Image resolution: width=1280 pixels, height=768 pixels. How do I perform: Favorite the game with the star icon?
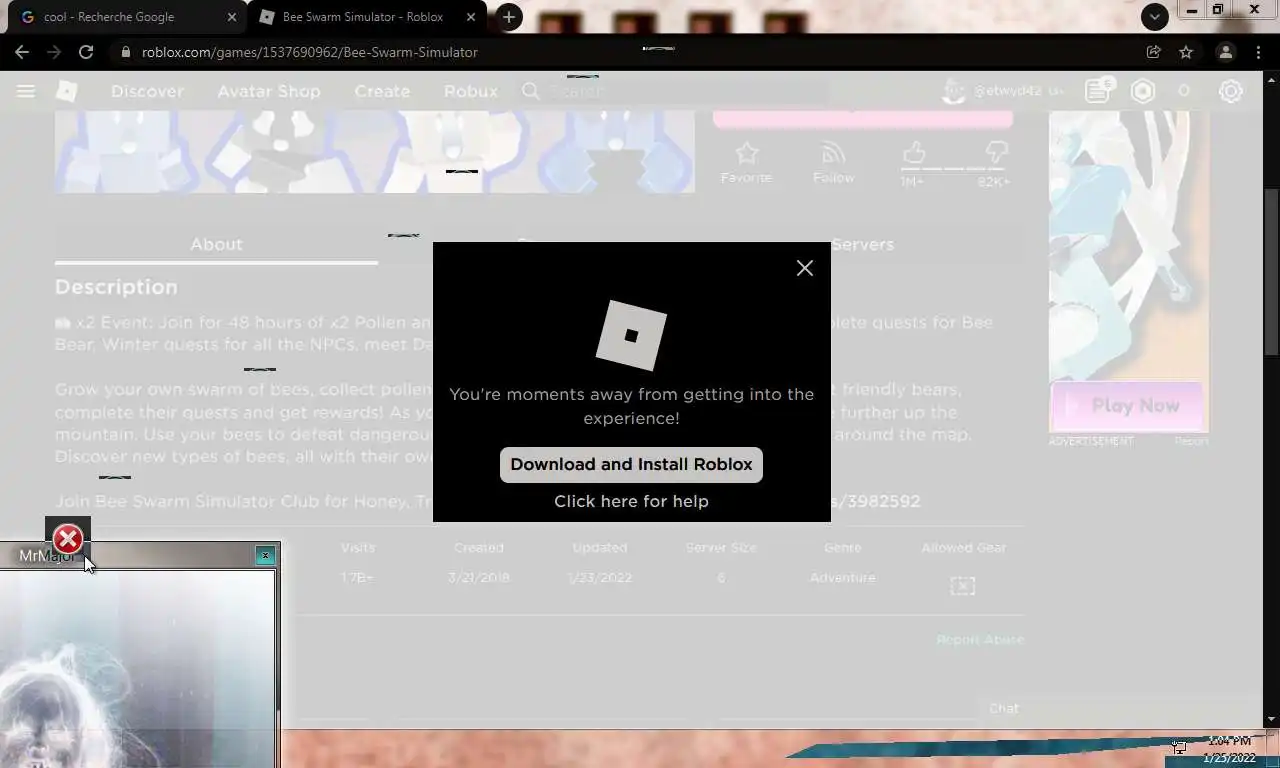(x=746, y=153)
